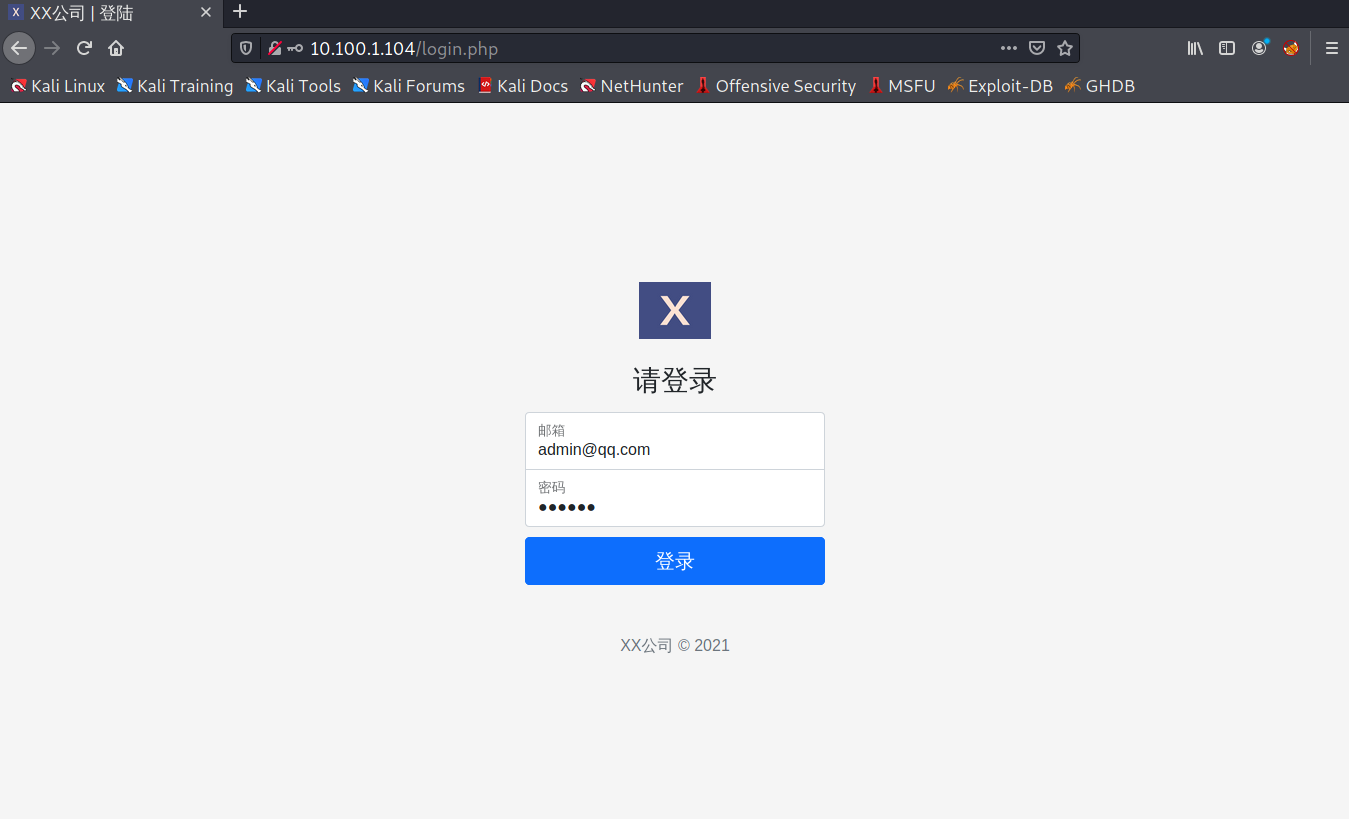Open page actions three-dot menu
This screenshot has height=819, width=1349.
pos(1008,48)
